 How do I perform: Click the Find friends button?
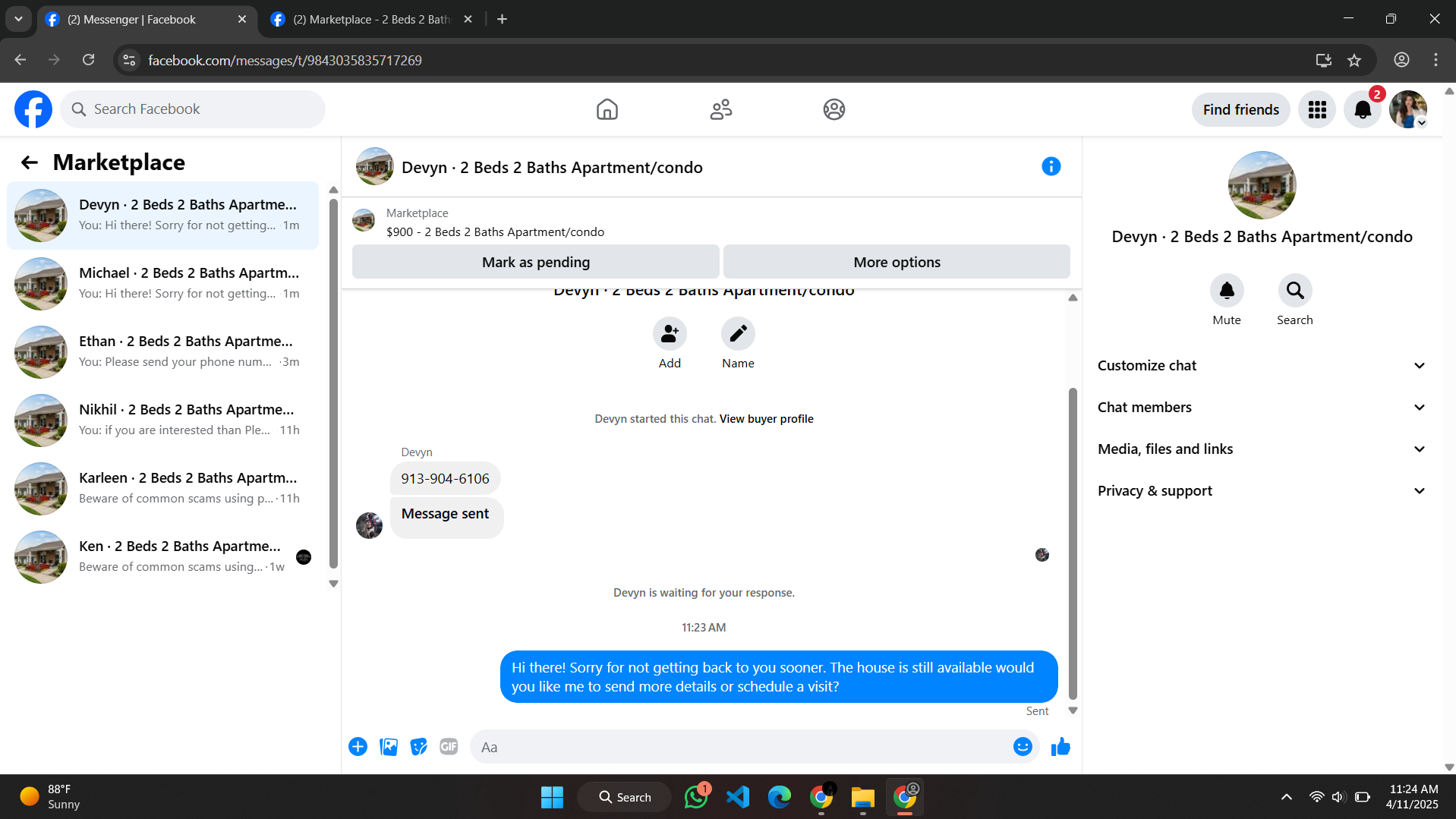pos(1240,109)
